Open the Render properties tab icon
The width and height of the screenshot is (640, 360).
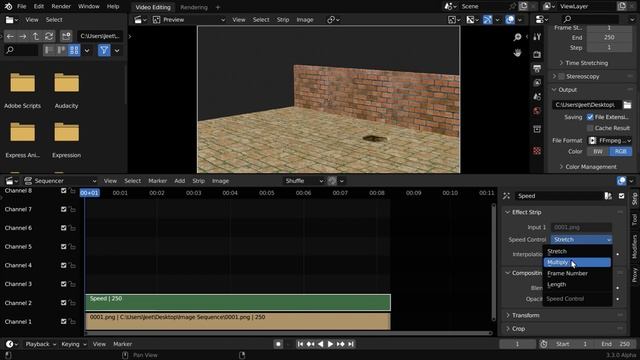(x=537, y=54)
